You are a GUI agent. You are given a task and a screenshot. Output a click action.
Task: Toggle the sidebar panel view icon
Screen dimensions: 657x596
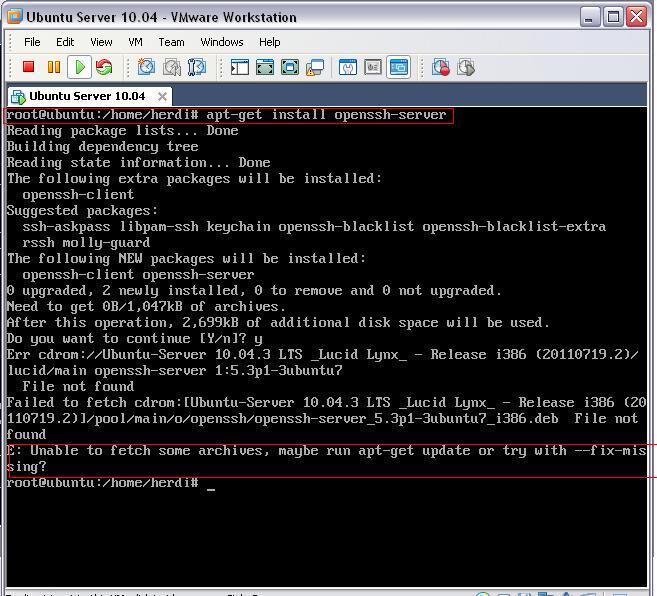click(240, 67)
